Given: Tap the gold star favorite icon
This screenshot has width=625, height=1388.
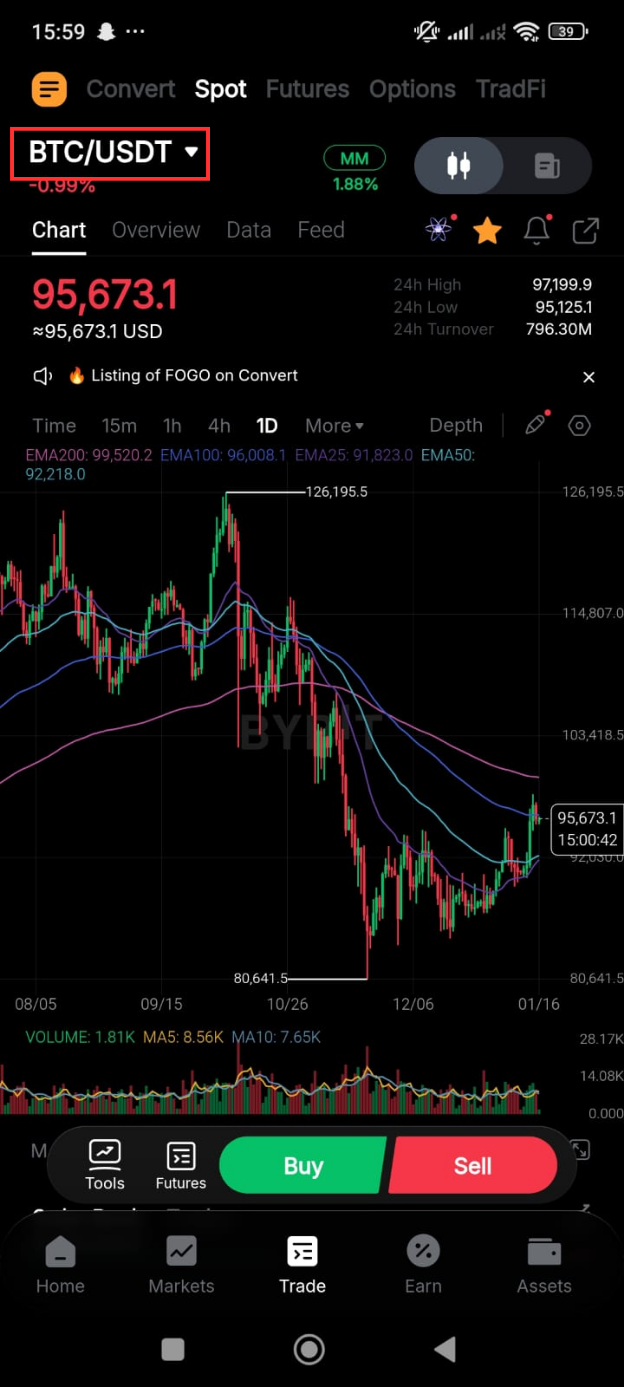Looking at the screenshot, I should pos(487,231).
